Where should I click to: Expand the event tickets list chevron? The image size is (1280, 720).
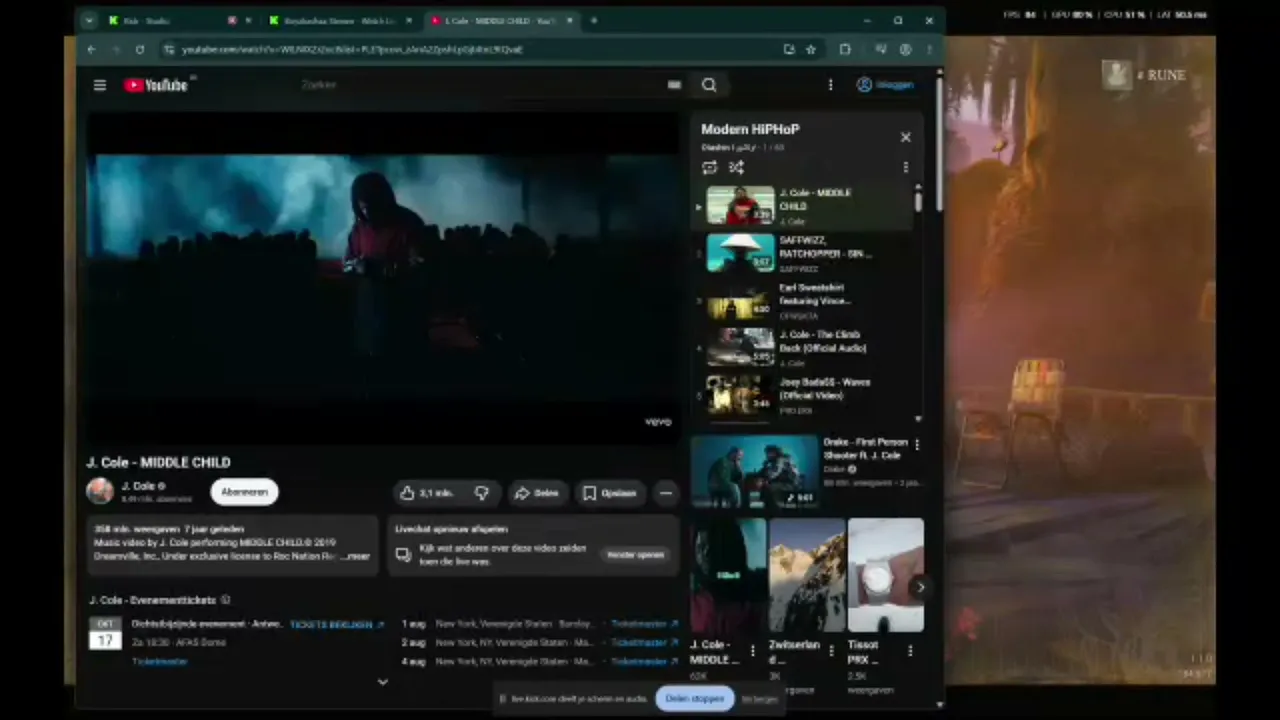[382, 682]
